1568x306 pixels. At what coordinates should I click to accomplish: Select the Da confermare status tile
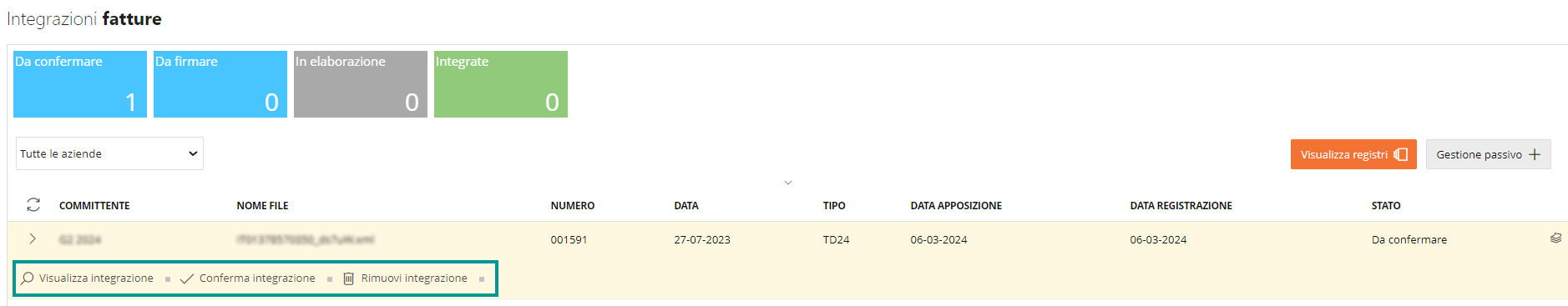80,84
